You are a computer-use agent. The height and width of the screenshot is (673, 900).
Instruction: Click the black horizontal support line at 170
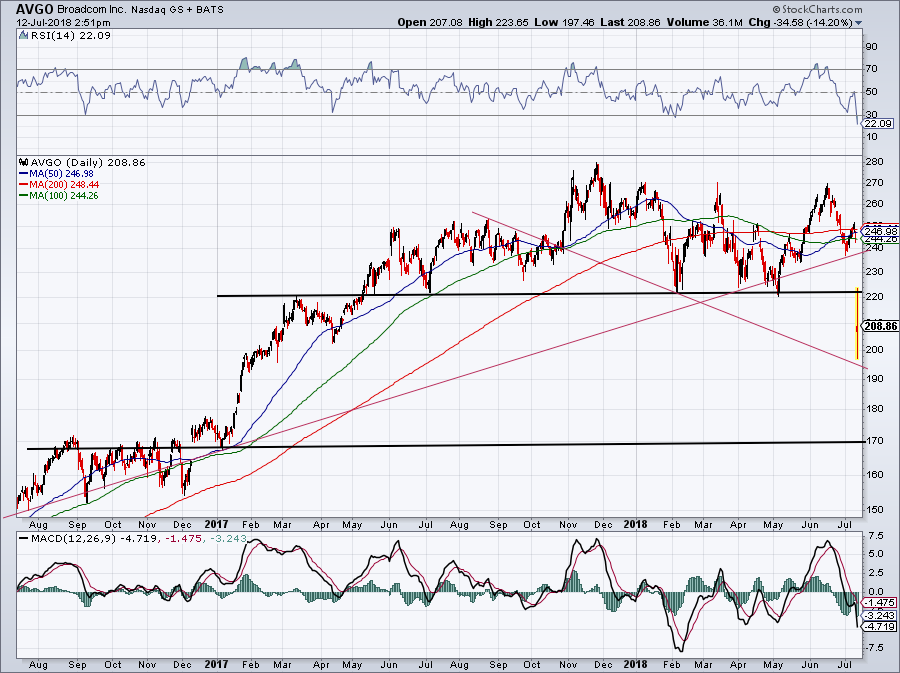click(445, 445)
